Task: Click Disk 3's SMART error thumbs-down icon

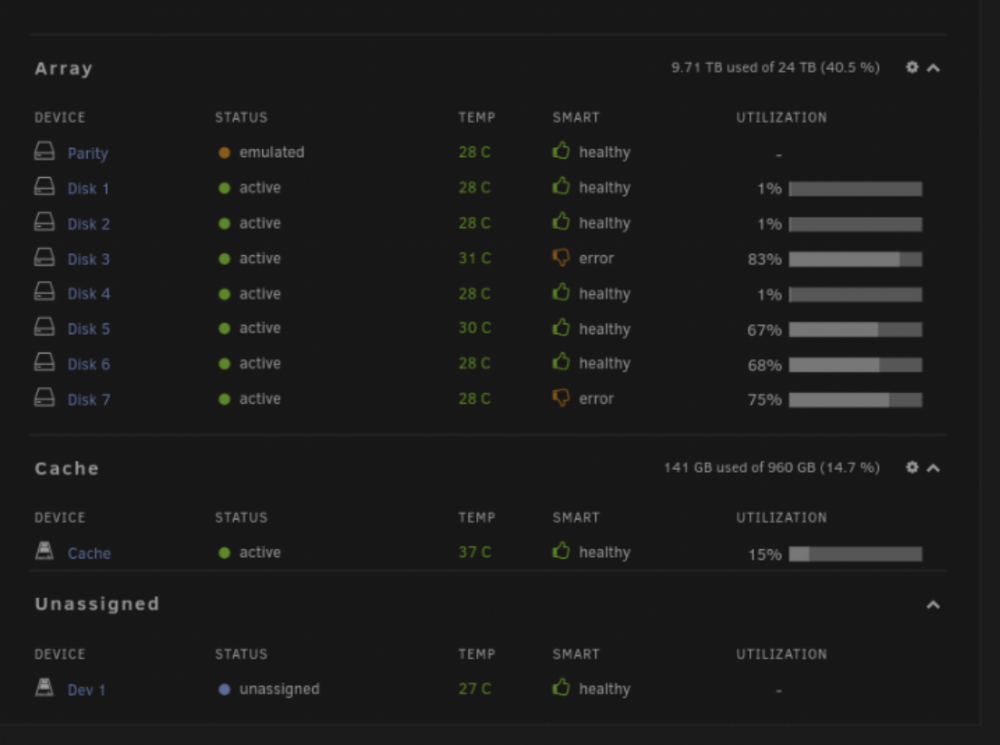Action: [x=561, y=258]
